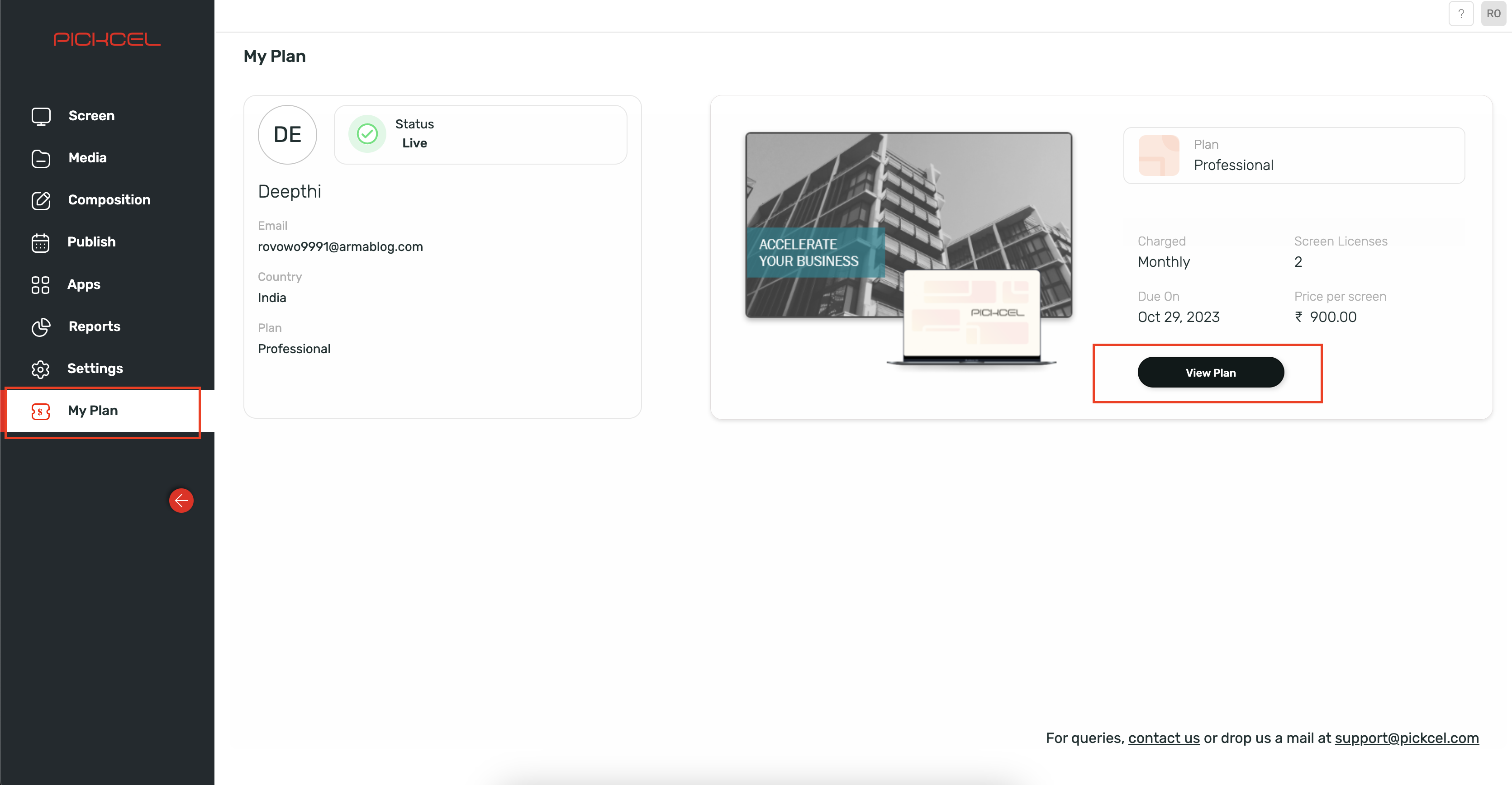Collapse sidebar with the red arrow button
The height and width of the screenshot is (785, 1512).
coord(181,501)
